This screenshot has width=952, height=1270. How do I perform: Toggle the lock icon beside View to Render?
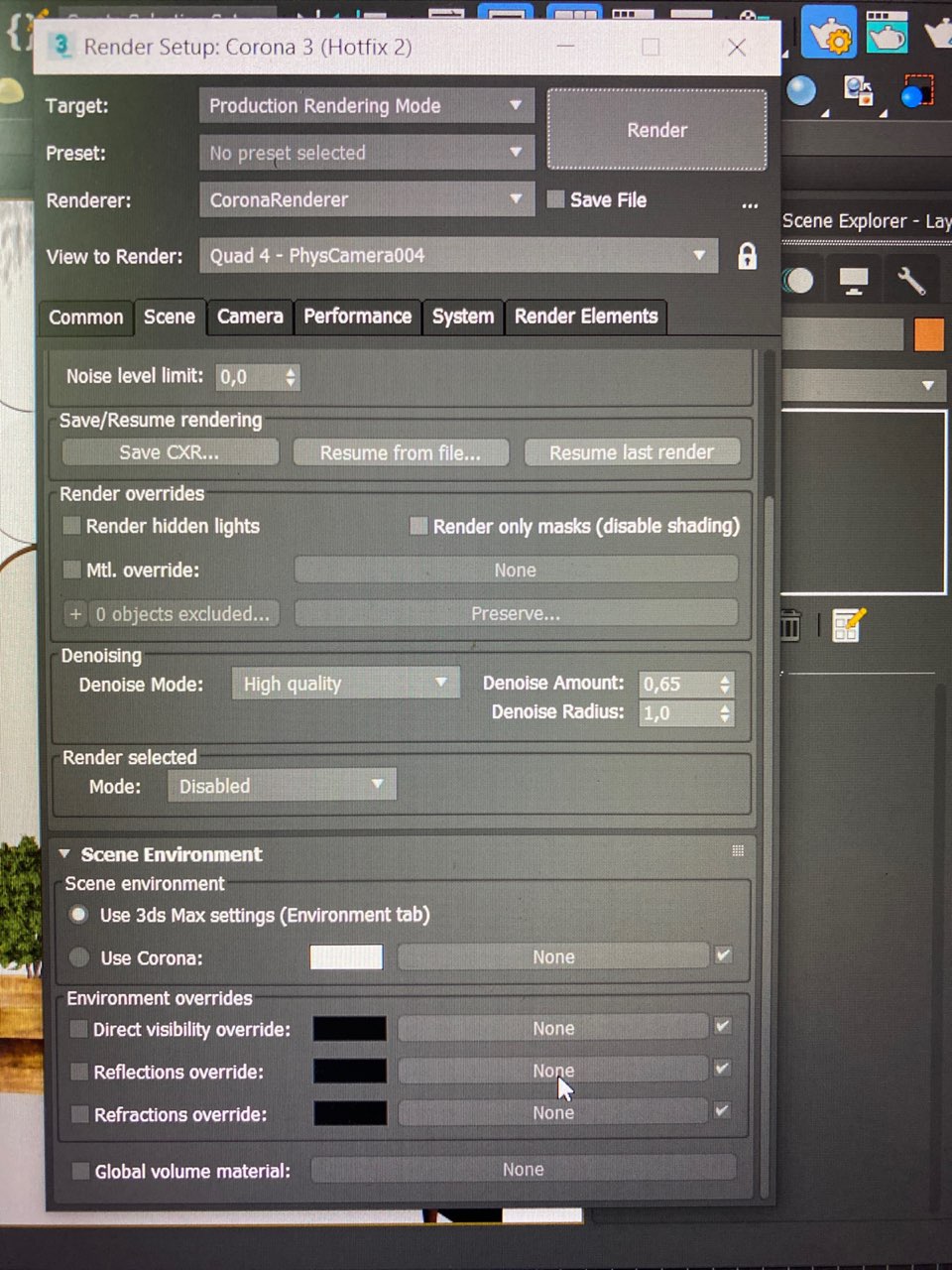click(747, 256)
